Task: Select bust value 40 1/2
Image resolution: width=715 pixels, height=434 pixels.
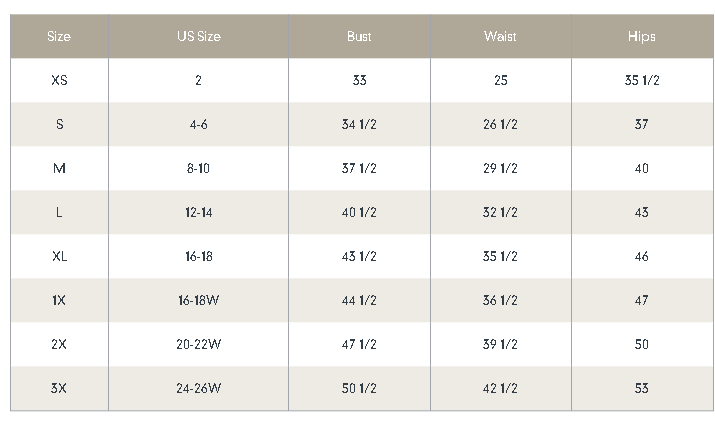Action: (359, 213)
